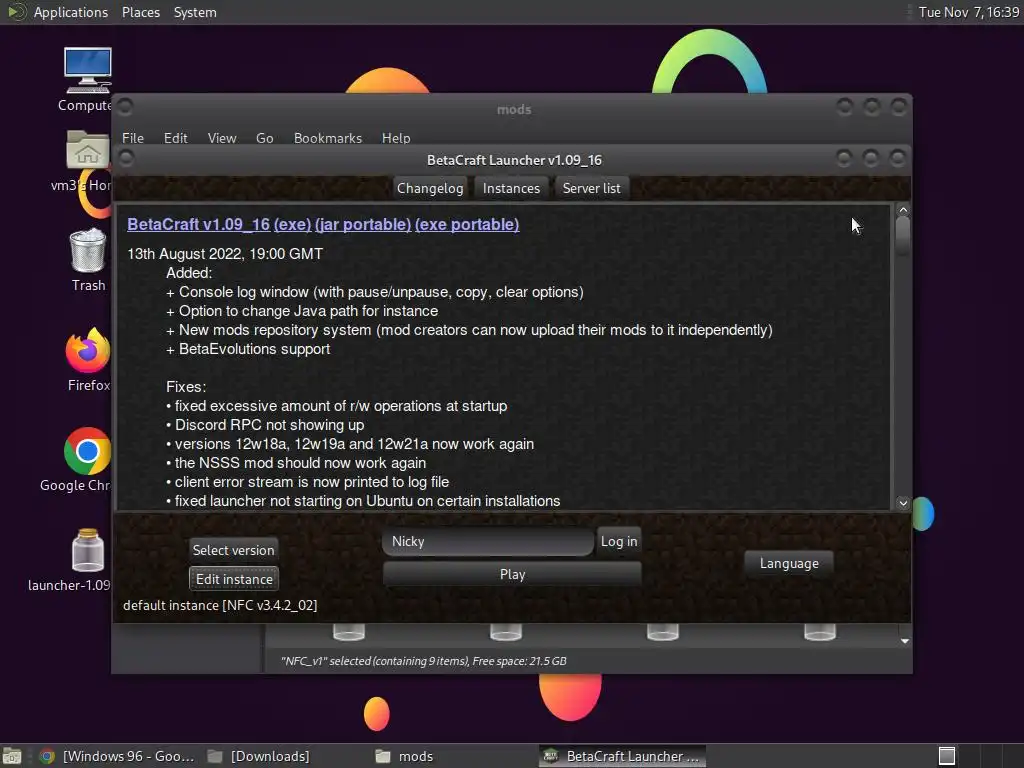The image size is (1024, 768).
Task: Open the Trash desktop icon
Action: [88, 250]
